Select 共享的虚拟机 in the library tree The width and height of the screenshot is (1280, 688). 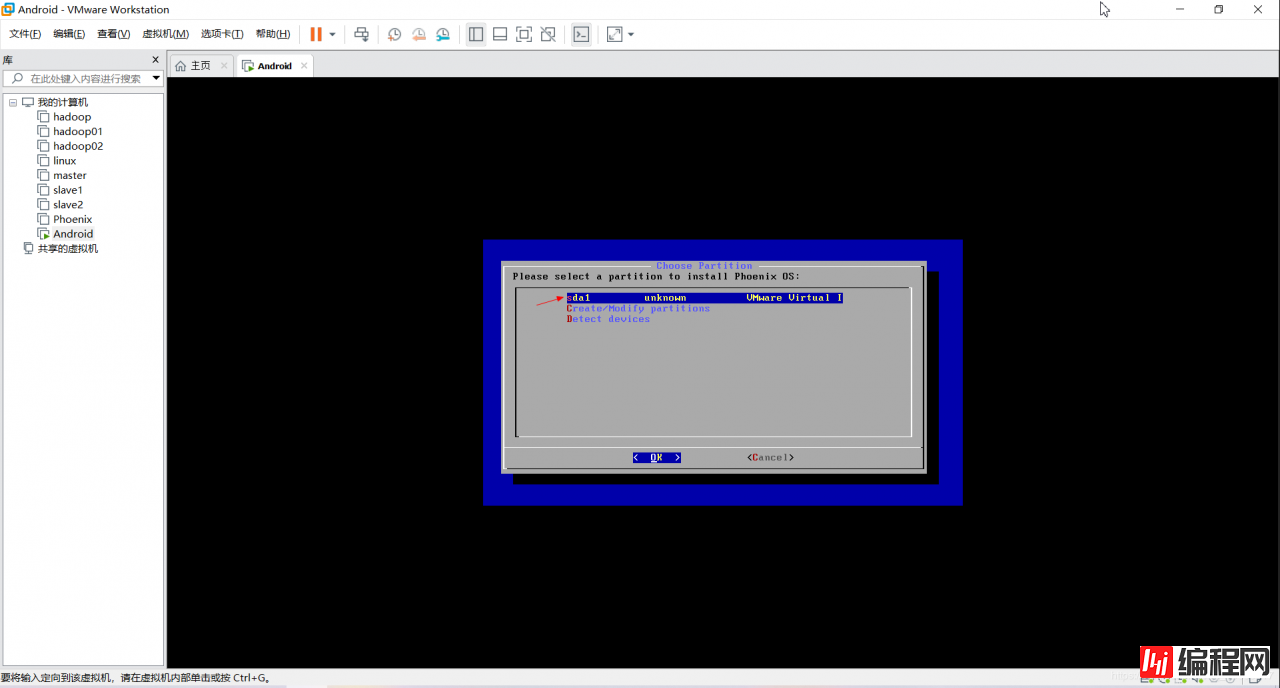point(68,248)
